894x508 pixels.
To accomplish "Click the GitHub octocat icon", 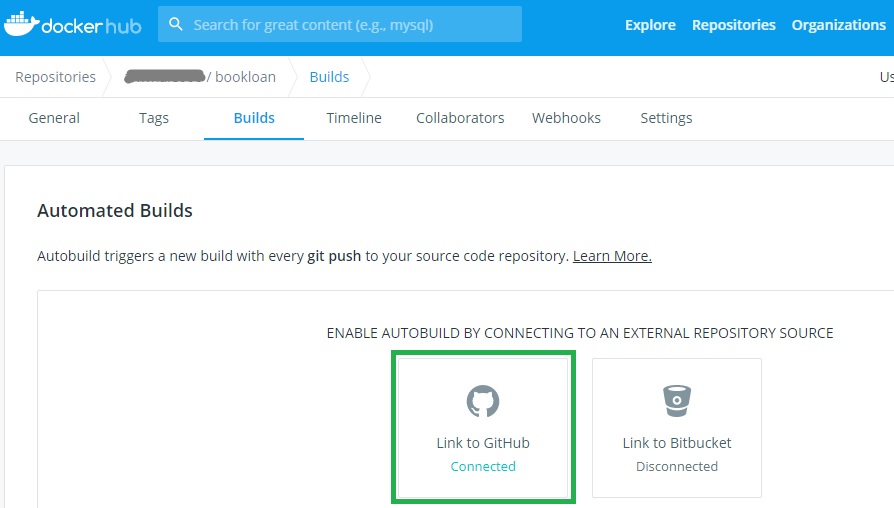I will [483, 401].
